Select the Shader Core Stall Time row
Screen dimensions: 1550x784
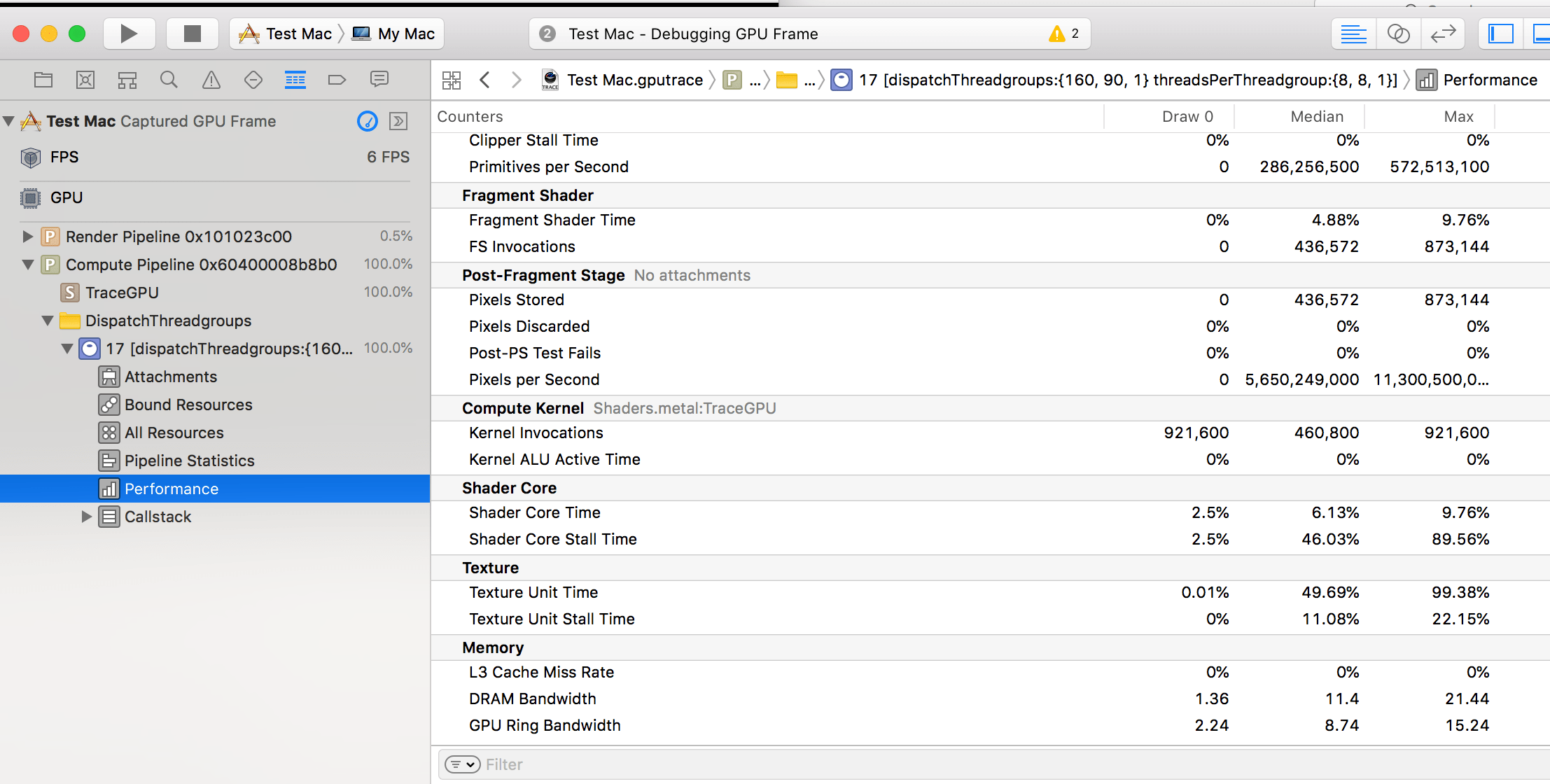990,539
